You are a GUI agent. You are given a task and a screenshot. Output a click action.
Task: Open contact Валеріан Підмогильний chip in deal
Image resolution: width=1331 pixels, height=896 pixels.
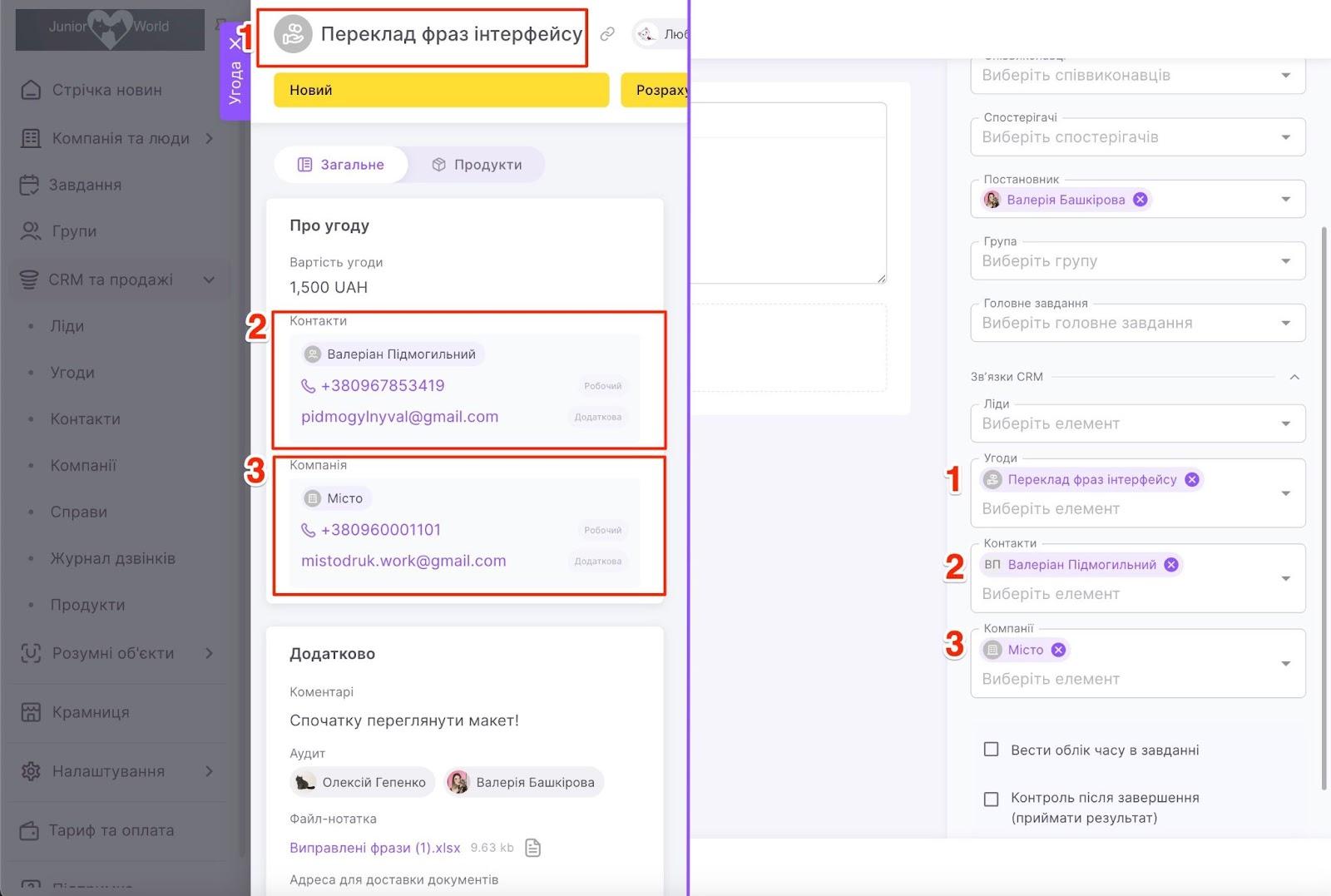tap(392, 354)
